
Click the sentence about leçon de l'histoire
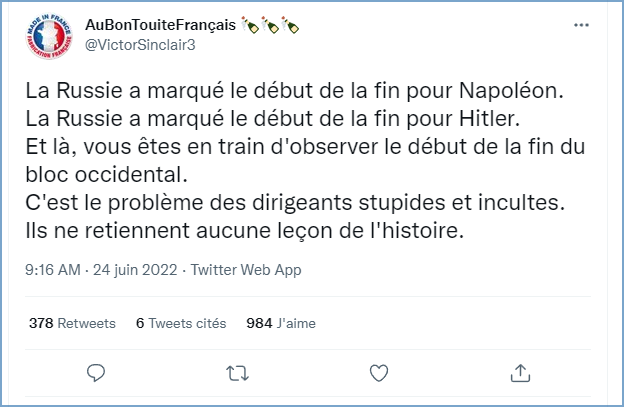[x=245, y=230]
